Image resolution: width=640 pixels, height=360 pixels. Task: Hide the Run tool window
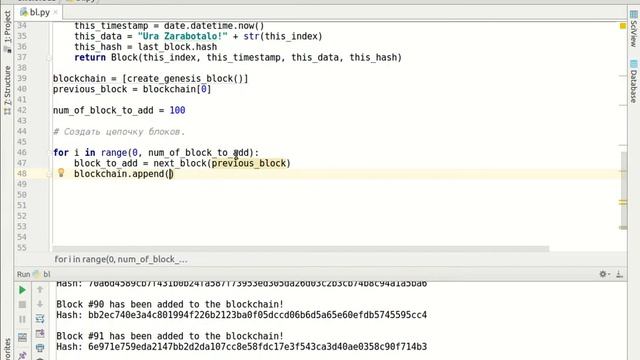[620, 274]
